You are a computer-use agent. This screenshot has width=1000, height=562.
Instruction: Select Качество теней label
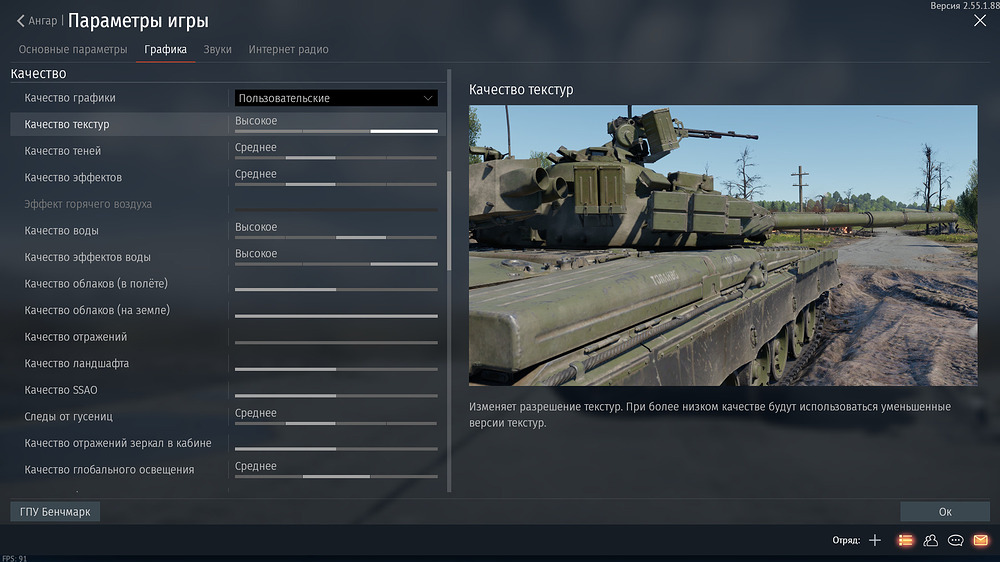click(62, 151)
